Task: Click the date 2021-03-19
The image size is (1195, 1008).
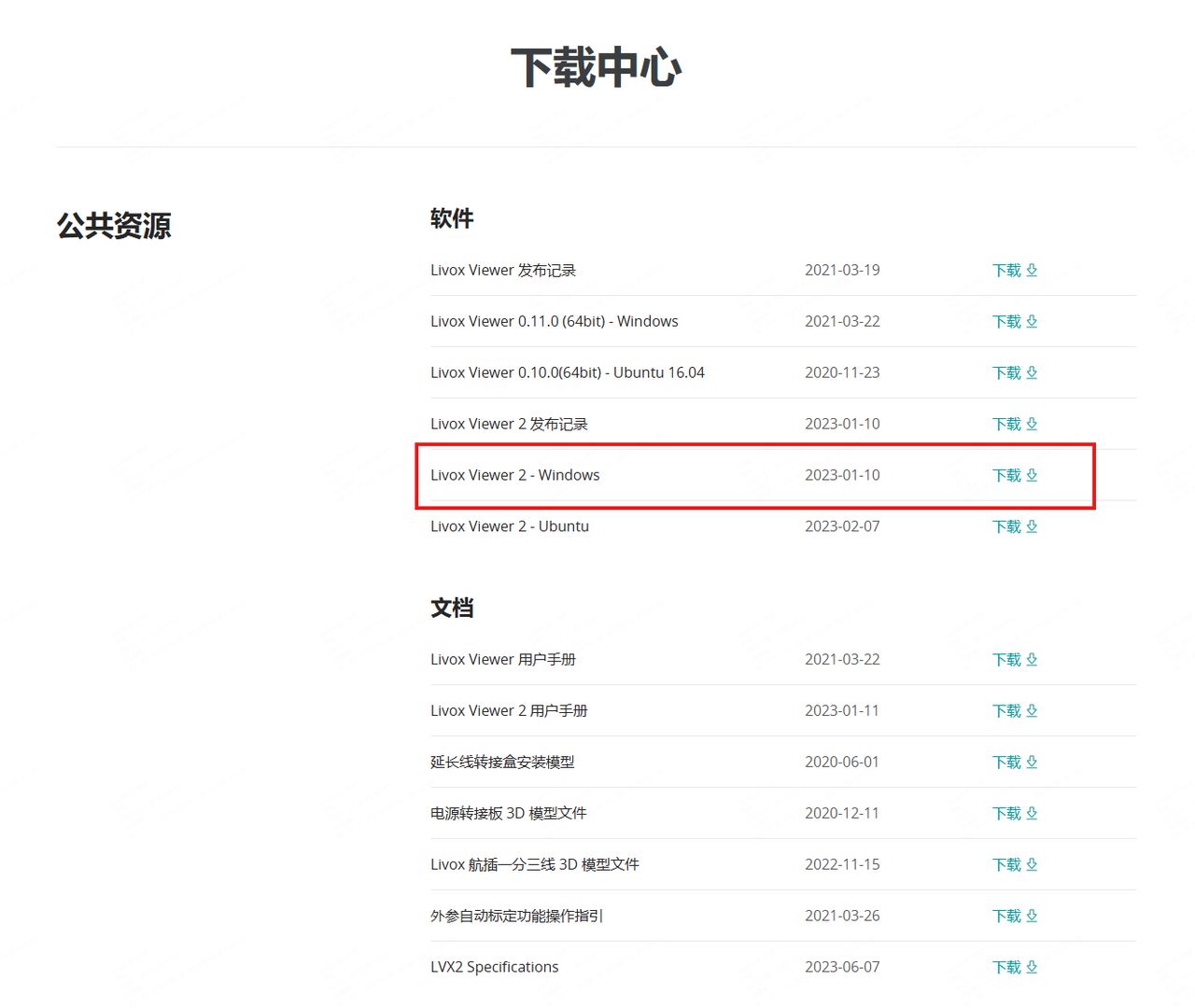Action: 842,270
